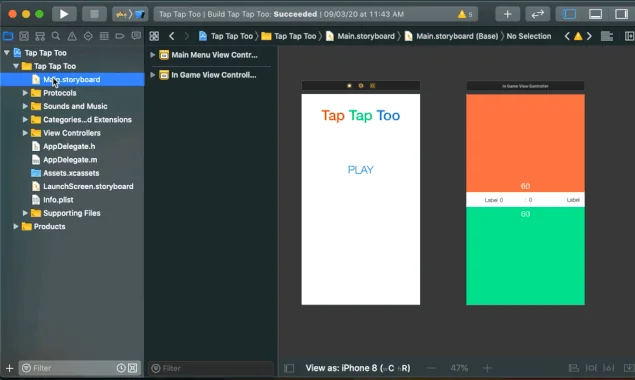Click the document outline Filter field
The height and width of the screenshot is (380, 635).
(211, 368)
